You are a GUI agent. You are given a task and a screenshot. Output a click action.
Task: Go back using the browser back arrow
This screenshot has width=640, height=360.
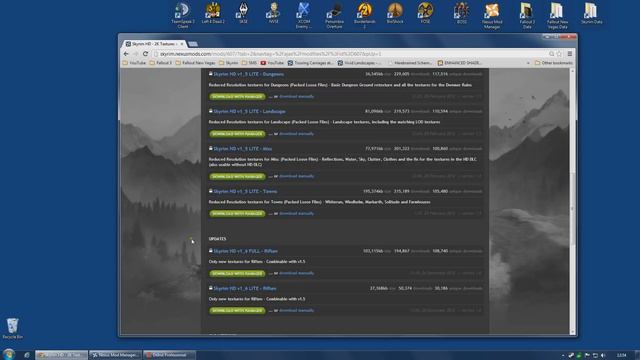pos(126,54)
